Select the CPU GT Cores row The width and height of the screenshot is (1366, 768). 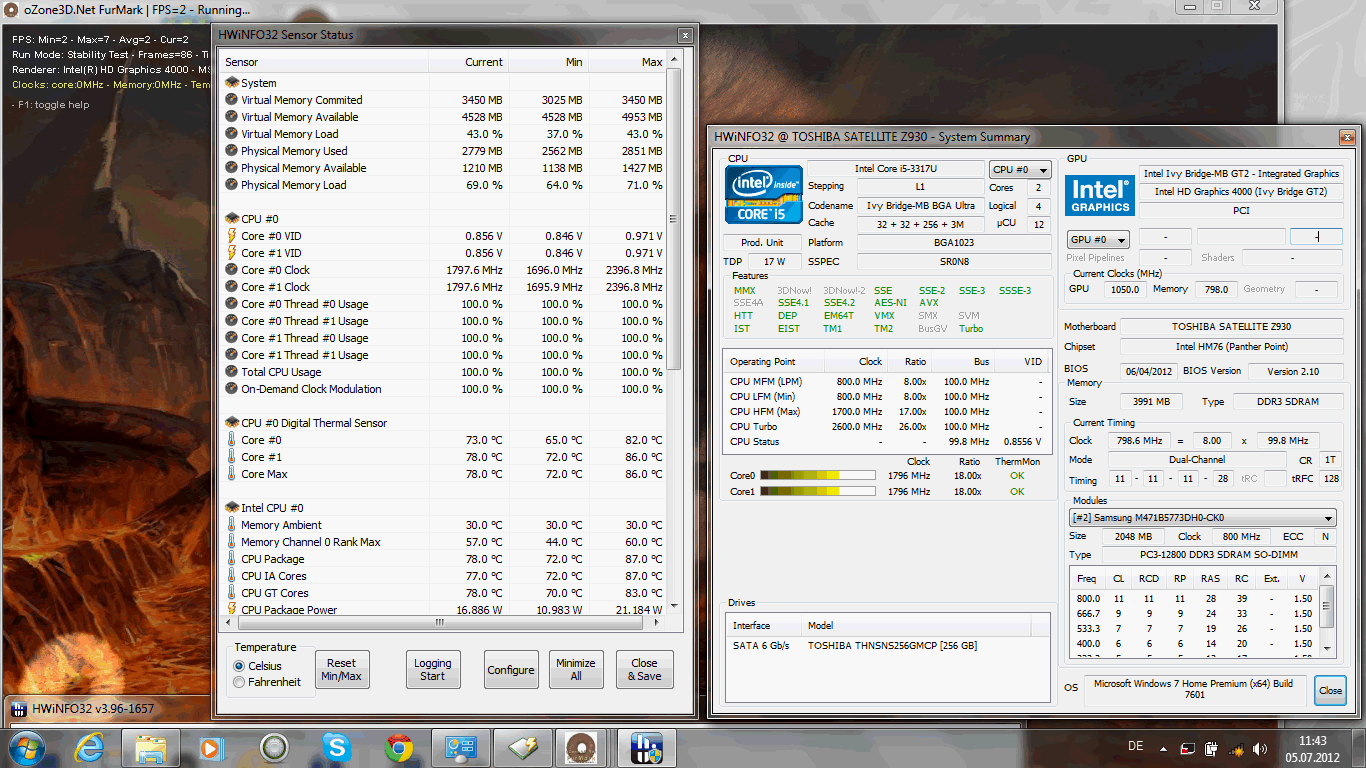click(443, 593)
